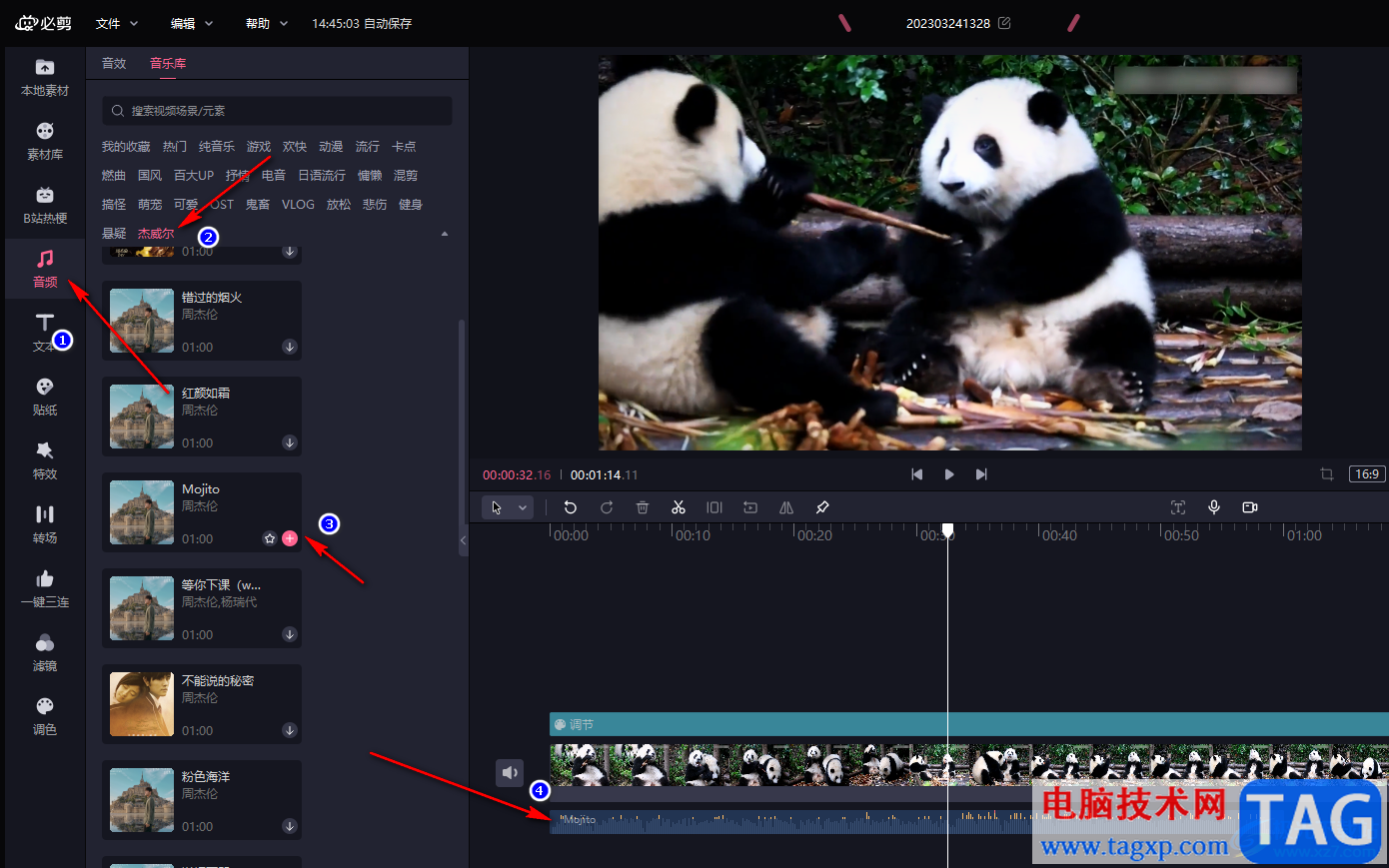Select the 不能说的秘密 song thumbnail
Screen dimensions: 1389x868
click(x=142, y=704)
